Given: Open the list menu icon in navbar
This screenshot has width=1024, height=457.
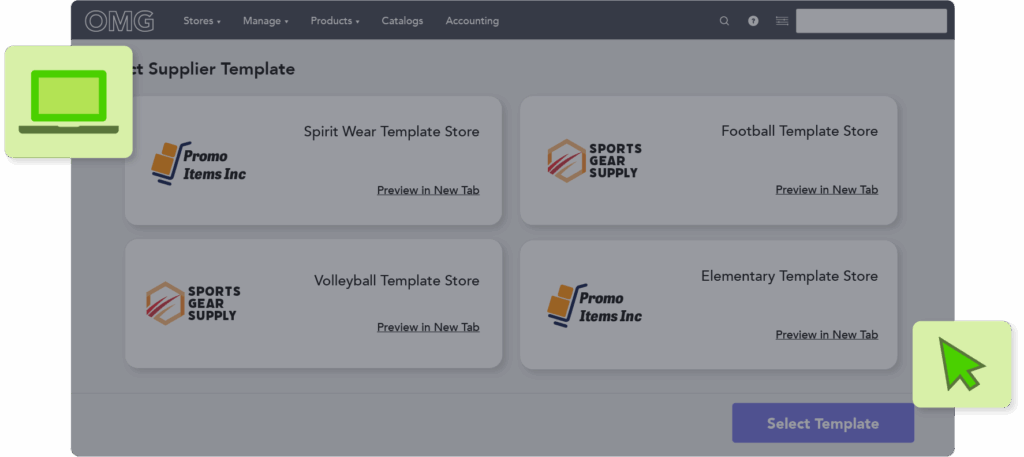Looking at the screenshot, I should coord(781,21).
